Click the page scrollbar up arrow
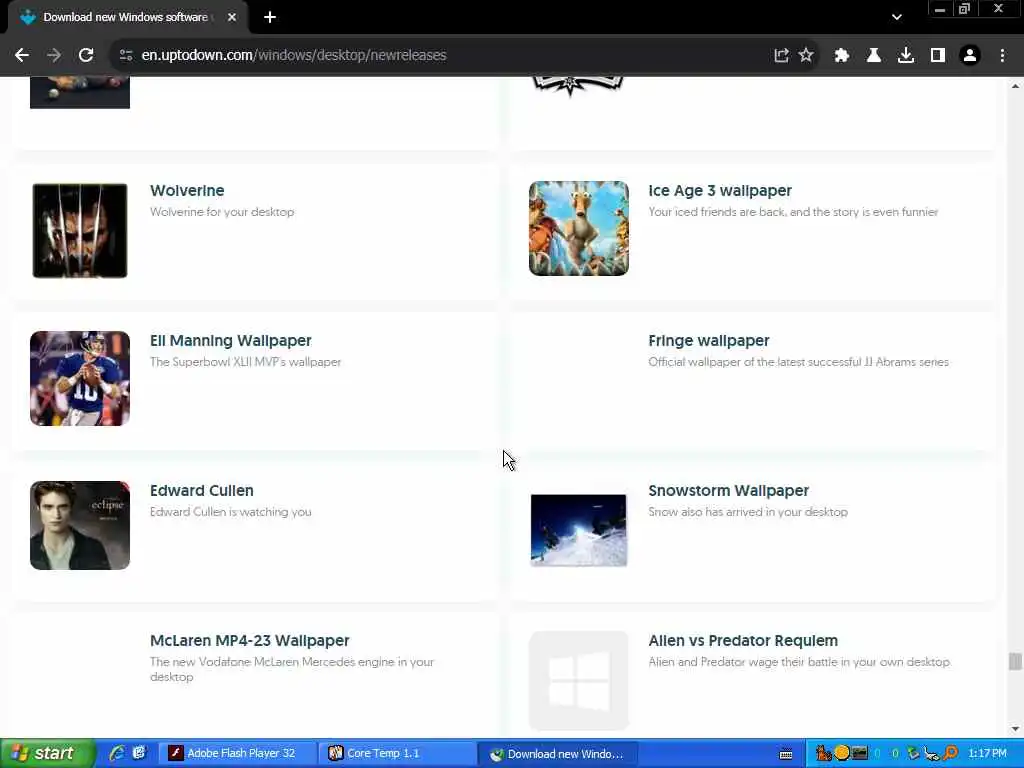 coord(1015,86)
